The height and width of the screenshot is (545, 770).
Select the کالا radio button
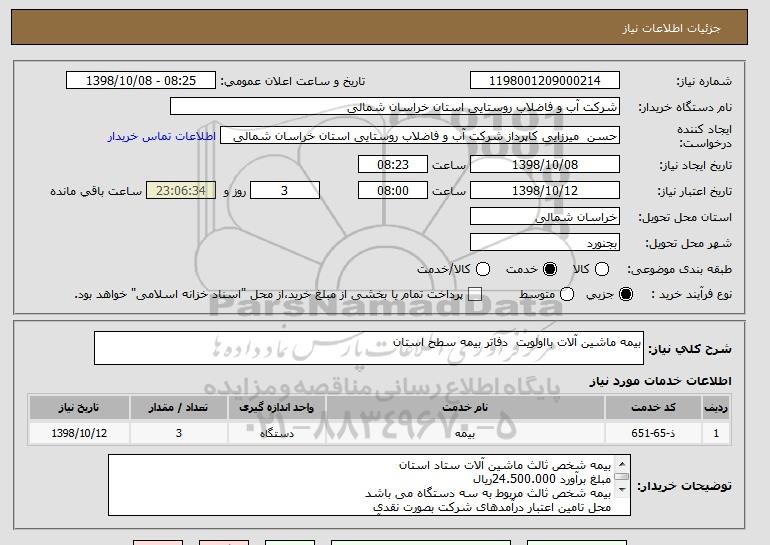602,269
